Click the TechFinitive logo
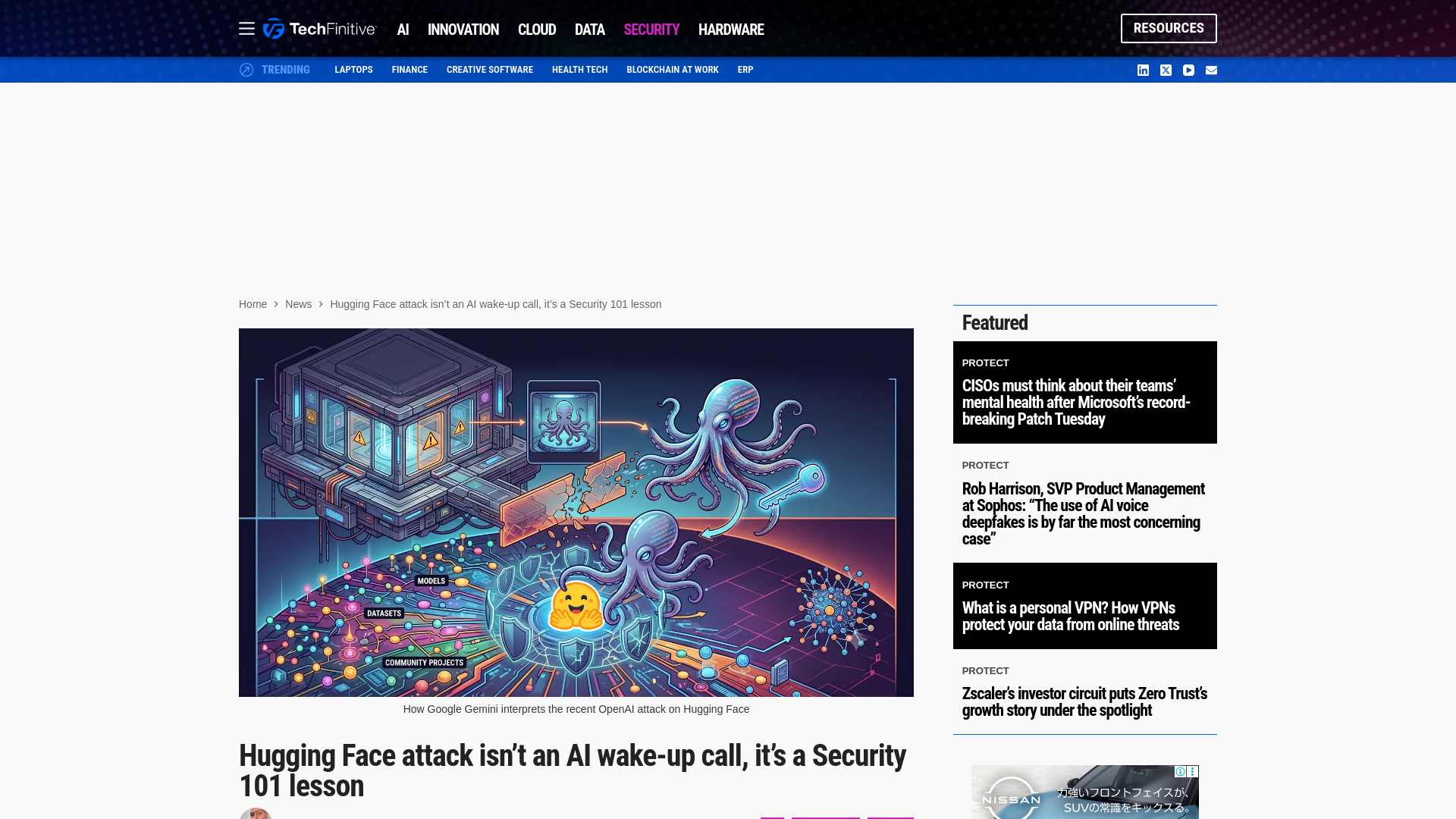Viewport: 1456px width, 819px height. click(x=319, y=29)
